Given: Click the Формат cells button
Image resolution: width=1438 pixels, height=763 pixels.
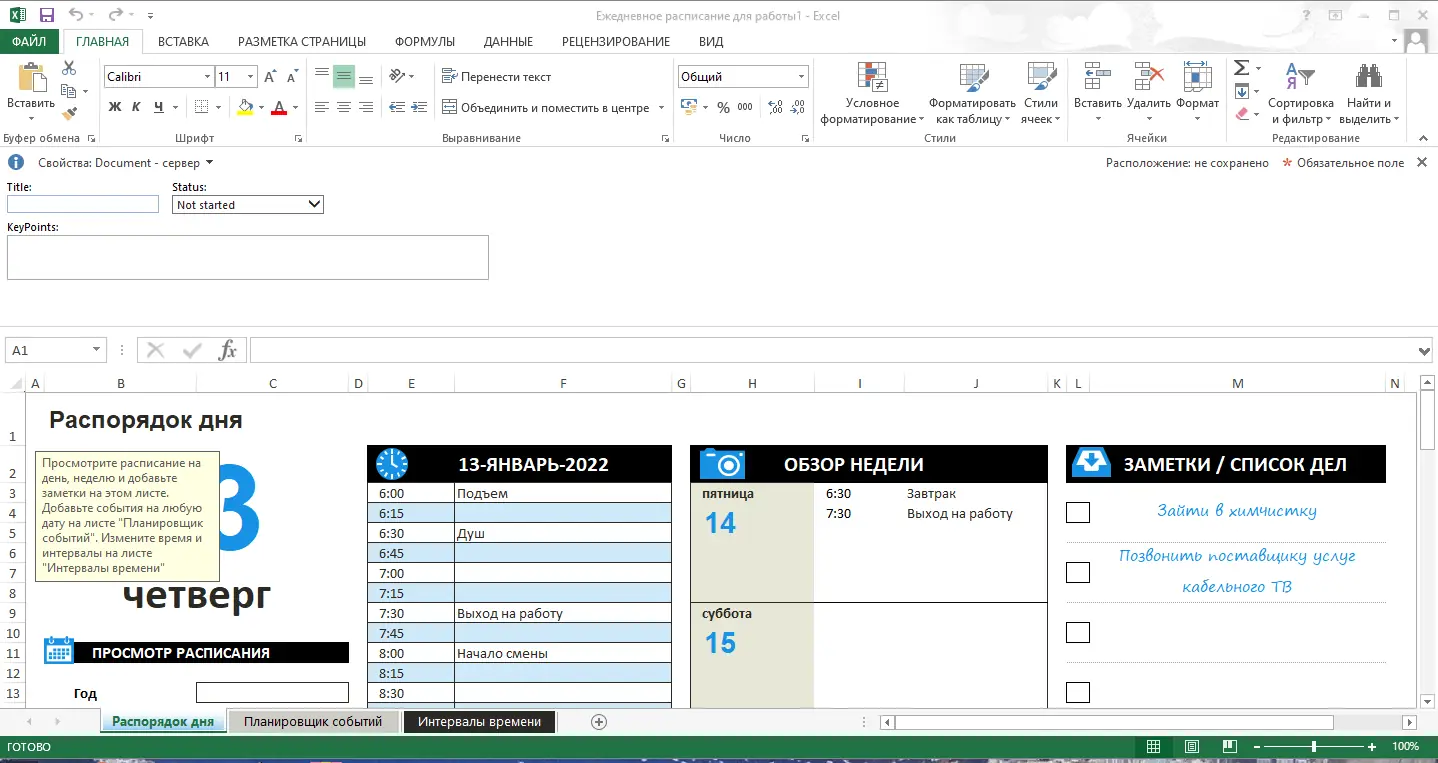Looking at the screenshot, I should 1197,96.
